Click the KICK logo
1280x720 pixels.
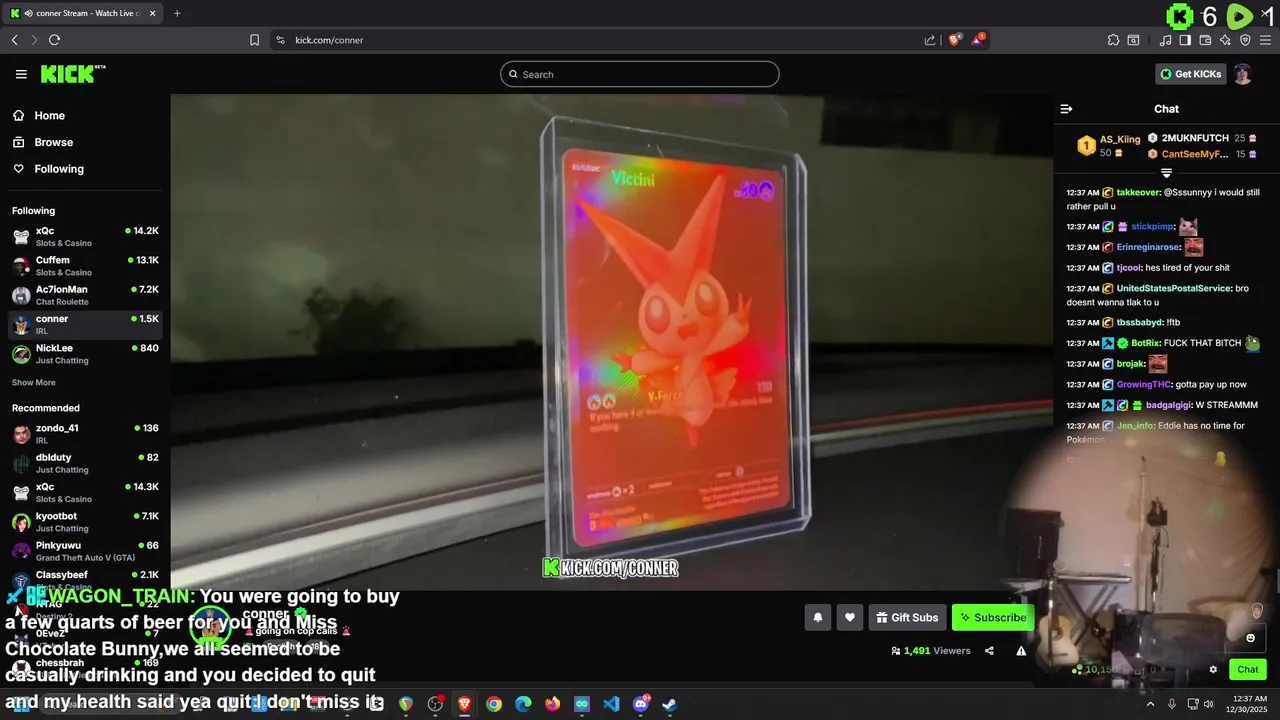(x=72, y=74)
